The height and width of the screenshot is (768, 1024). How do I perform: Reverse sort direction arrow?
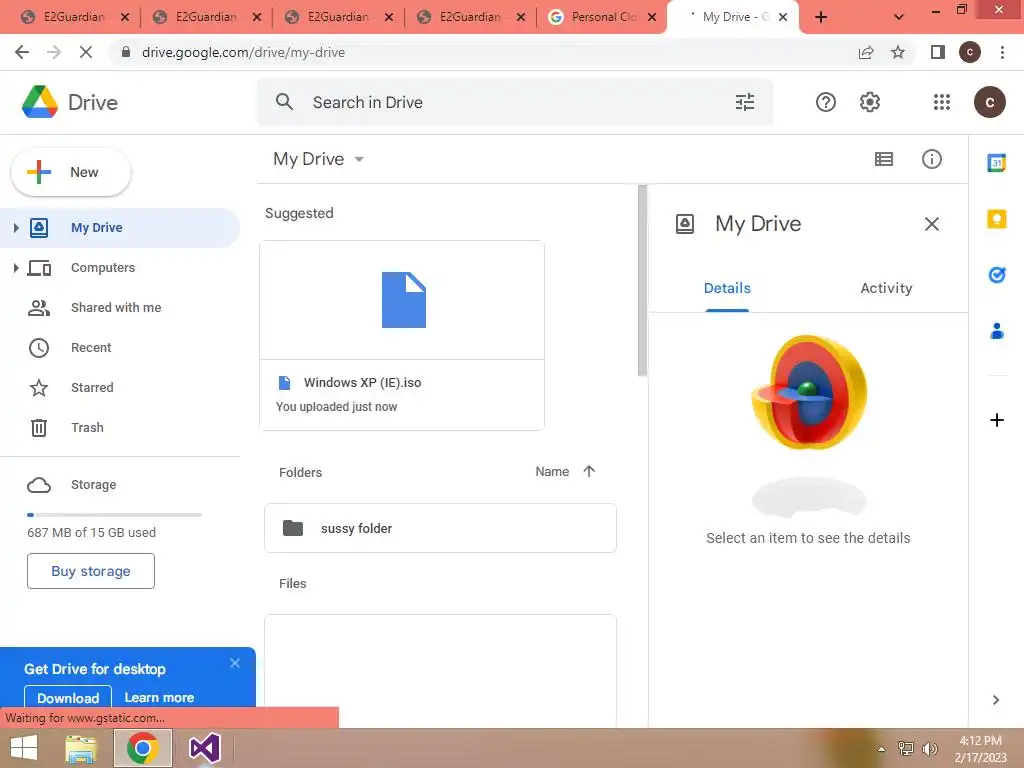(x=589, y=471)
